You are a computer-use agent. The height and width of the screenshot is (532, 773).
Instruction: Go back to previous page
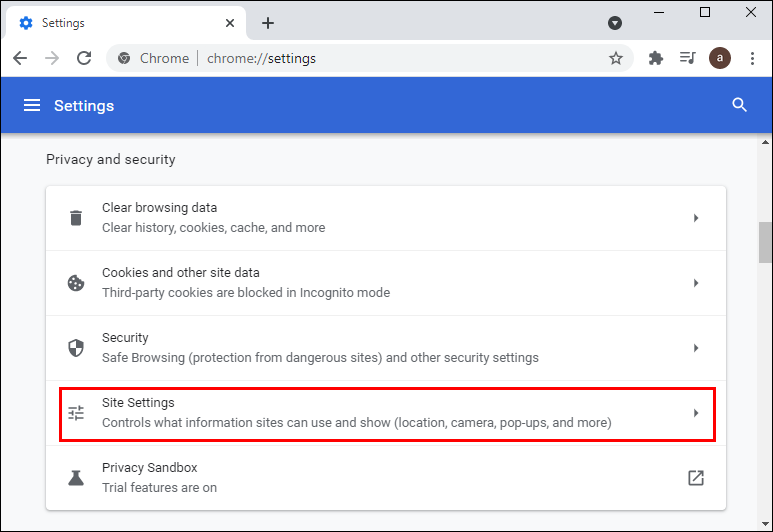[x=20, y=58]
